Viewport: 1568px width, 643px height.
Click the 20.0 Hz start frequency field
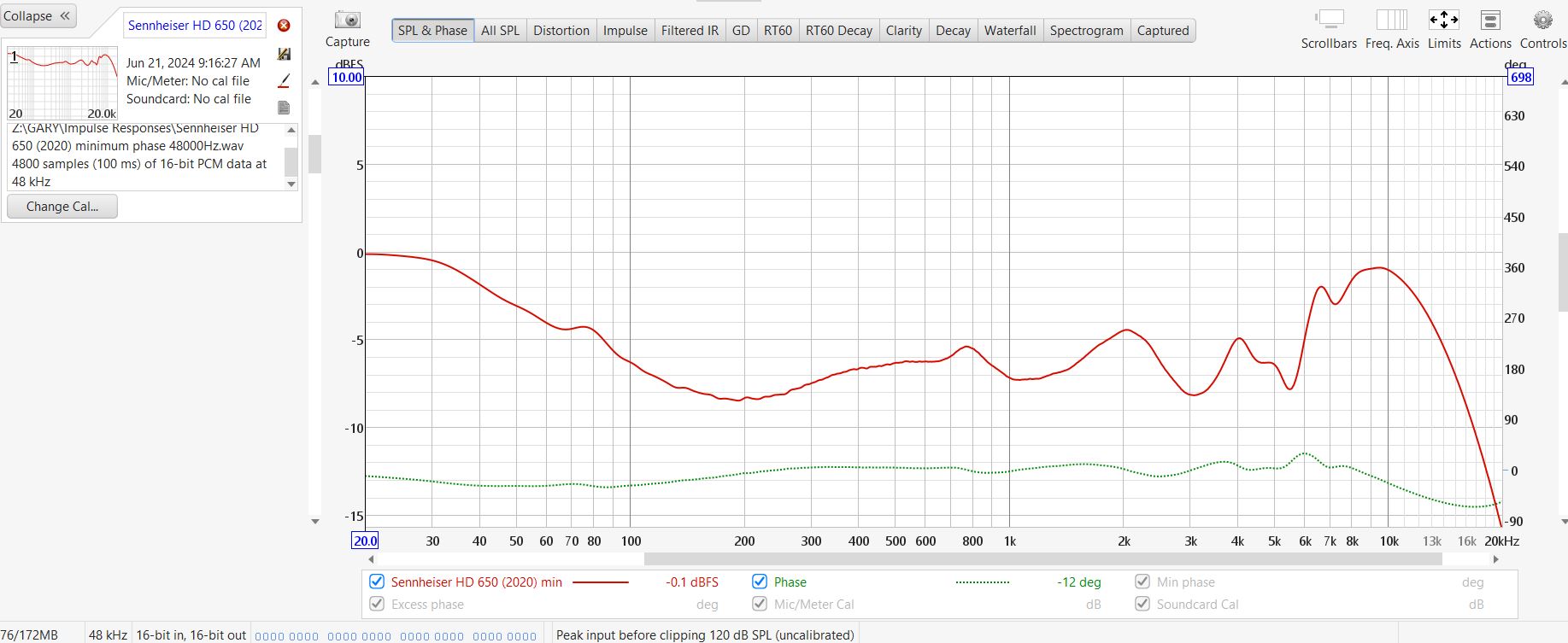(365, 541)
